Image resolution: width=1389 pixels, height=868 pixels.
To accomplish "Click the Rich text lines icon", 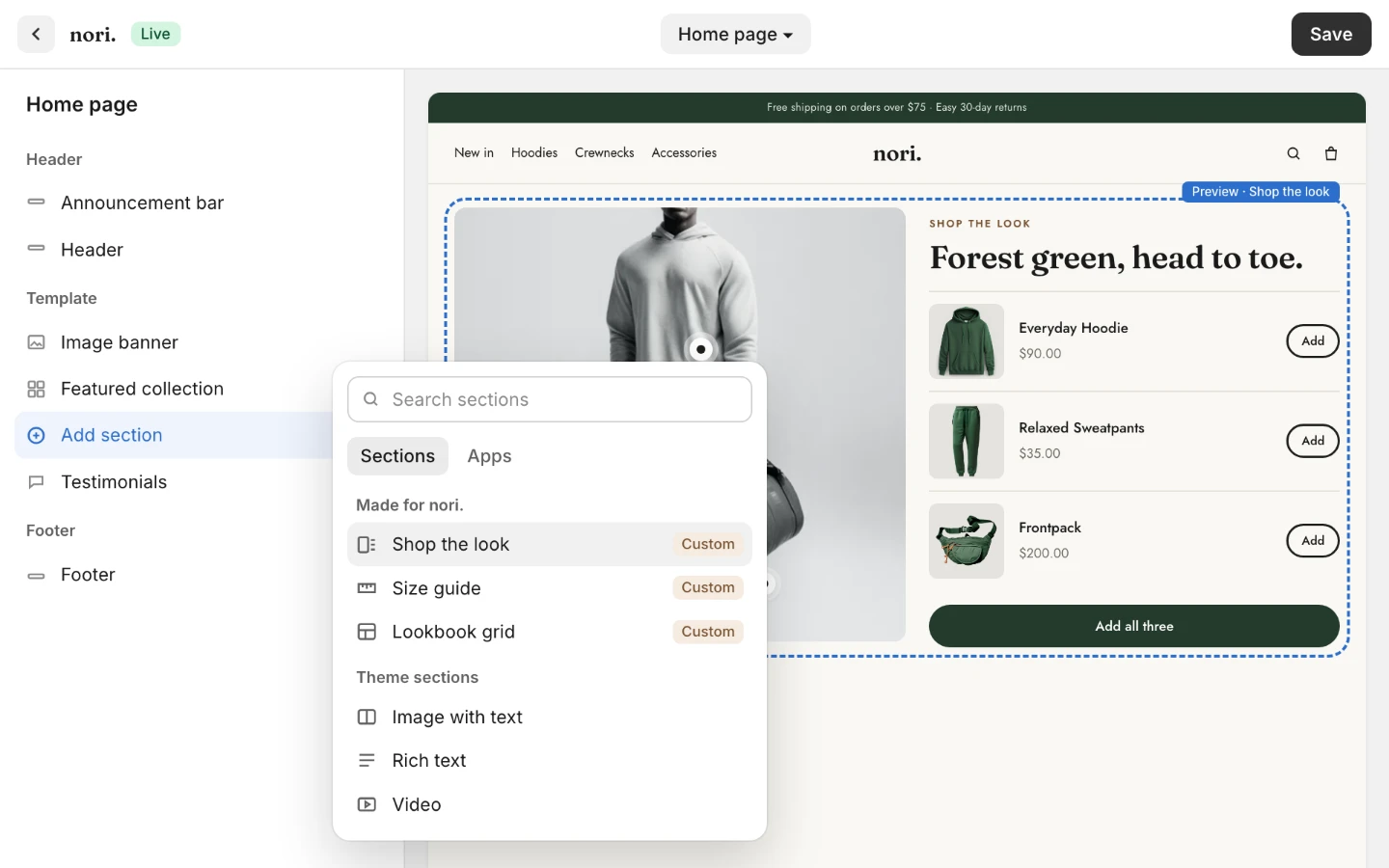I will pos(367,761).
